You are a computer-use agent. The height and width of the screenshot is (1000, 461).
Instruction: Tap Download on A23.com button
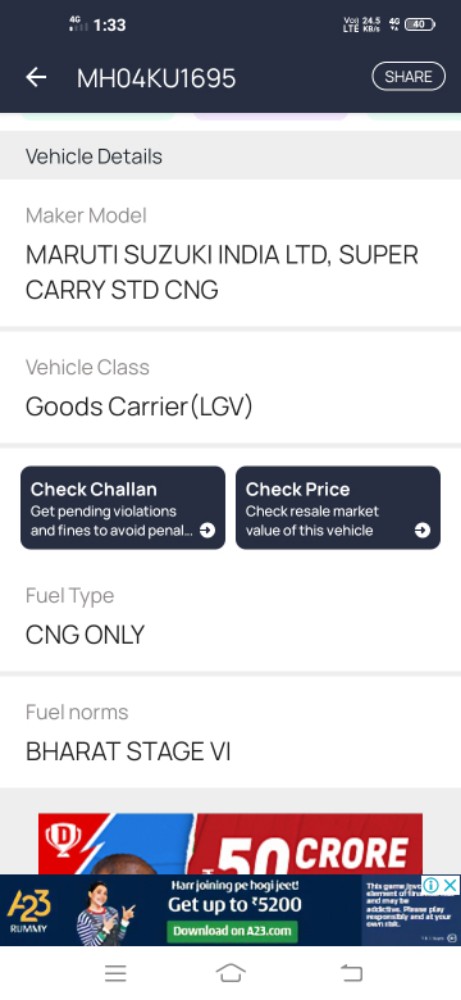point(233,930)
